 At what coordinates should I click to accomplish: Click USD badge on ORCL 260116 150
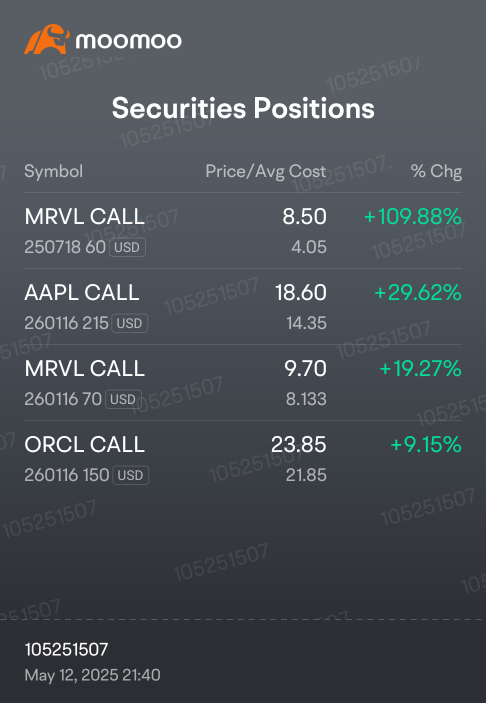pyautogui.click(x=130, y=475)
